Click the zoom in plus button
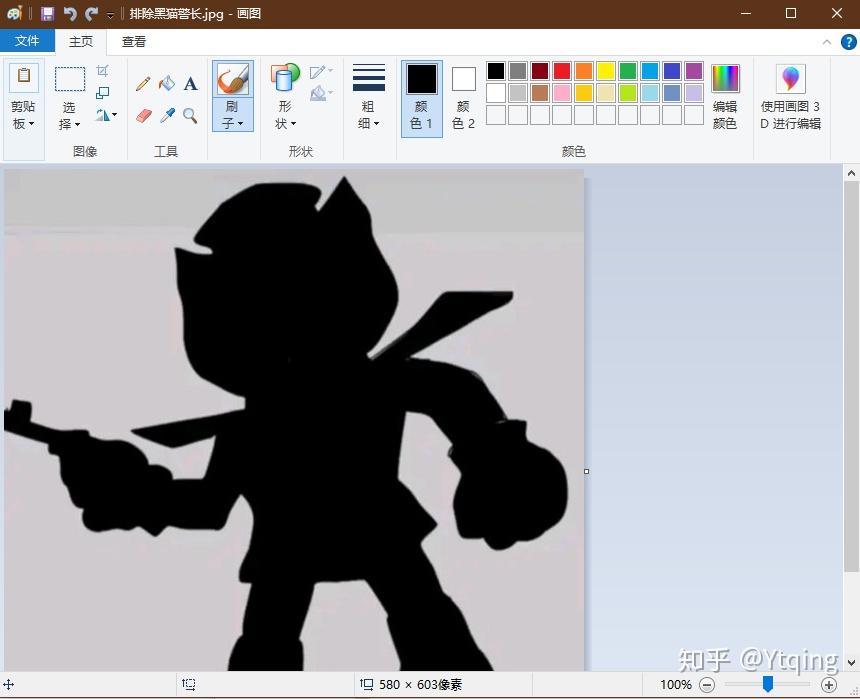This screenshot has width=860, height=699. pos(829,685)
